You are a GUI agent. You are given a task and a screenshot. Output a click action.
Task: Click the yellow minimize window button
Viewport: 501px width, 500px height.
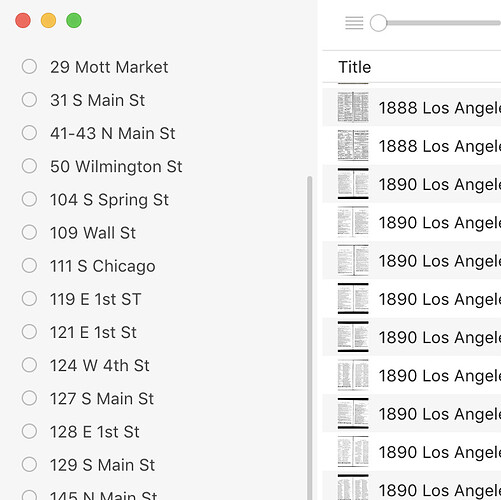[48, 20]
